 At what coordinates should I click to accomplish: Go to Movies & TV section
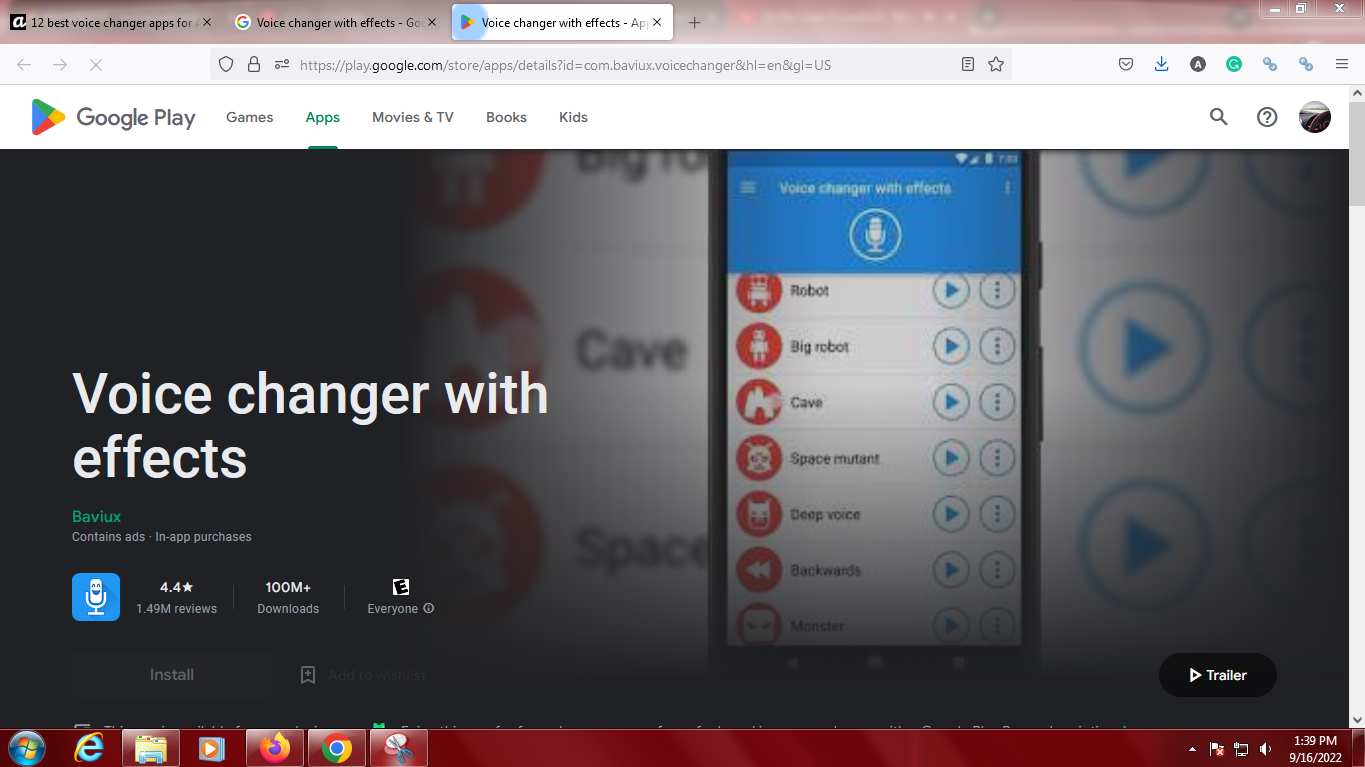(x=413, y=117)
